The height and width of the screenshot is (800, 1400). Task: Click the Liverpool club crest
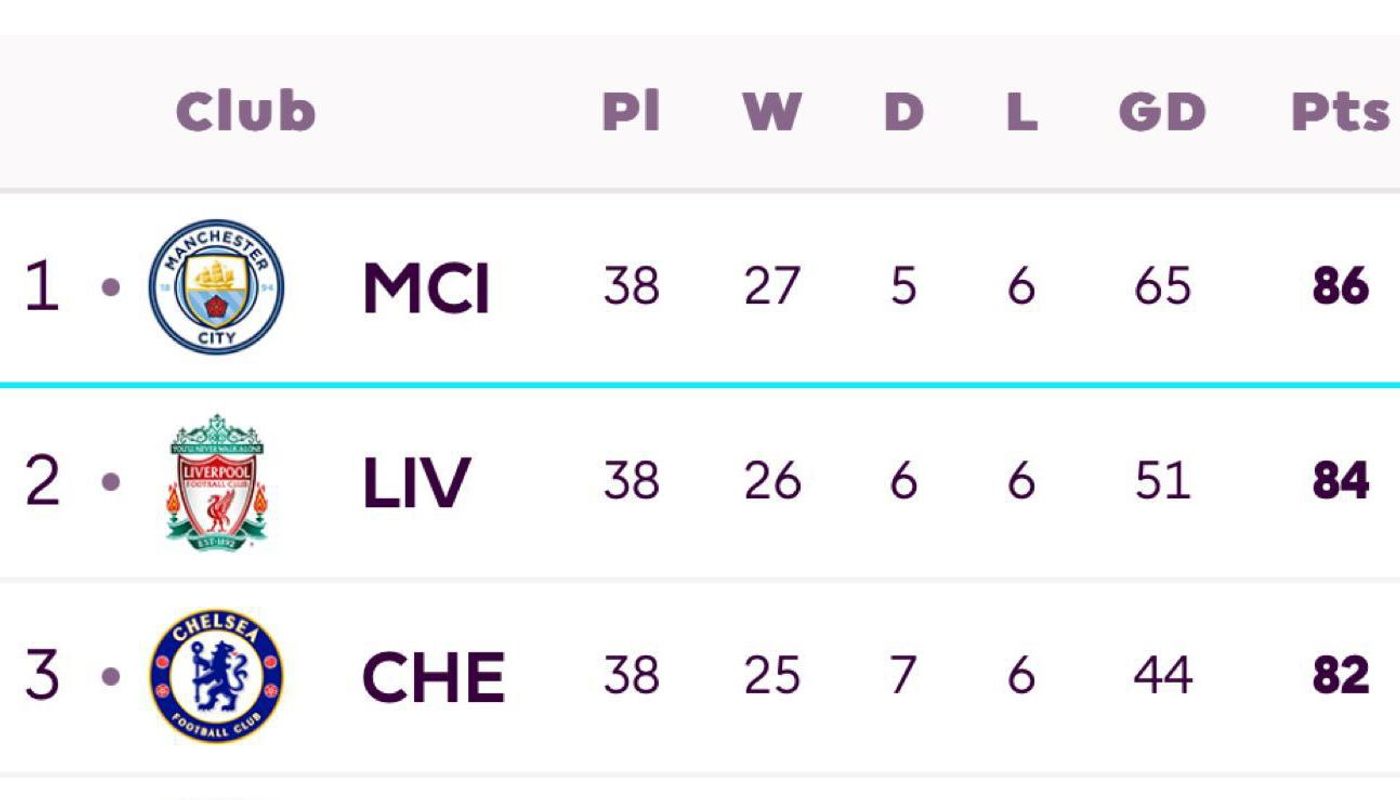click(216, 481)
